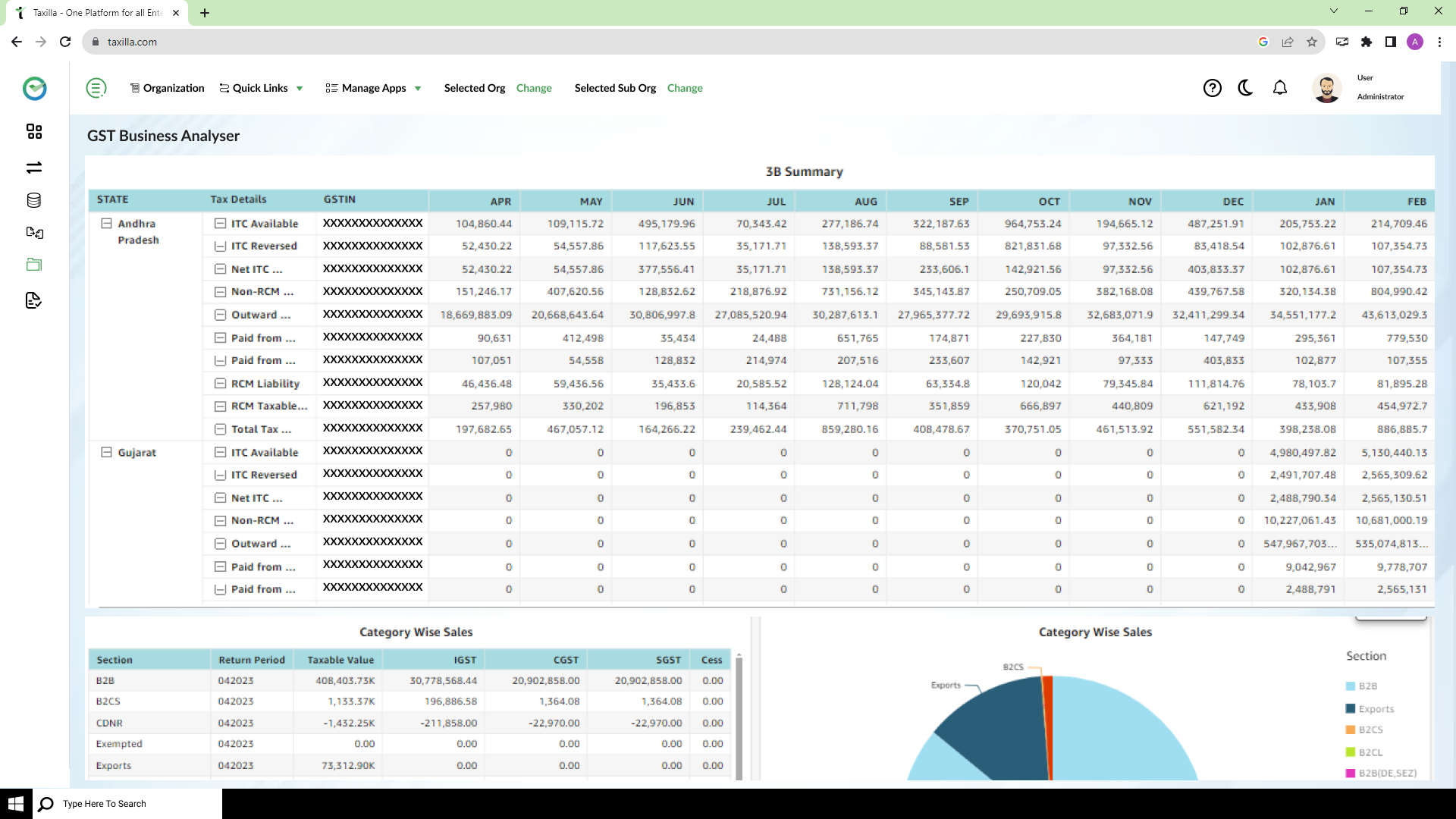Open browser side panel icon
Viewport: 1456px width, 819px height.
pyautogui.click(x=1391, y=42)
